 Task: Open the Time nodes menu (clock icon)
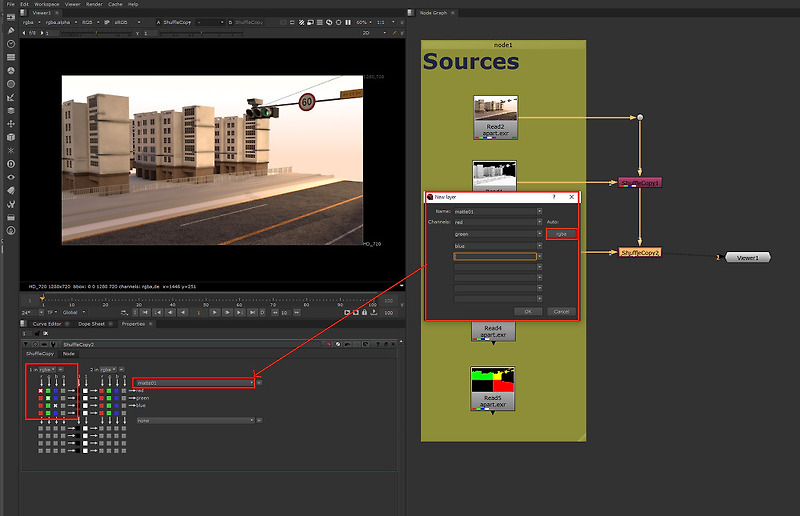pyautogui.click(x=10, y=44)
